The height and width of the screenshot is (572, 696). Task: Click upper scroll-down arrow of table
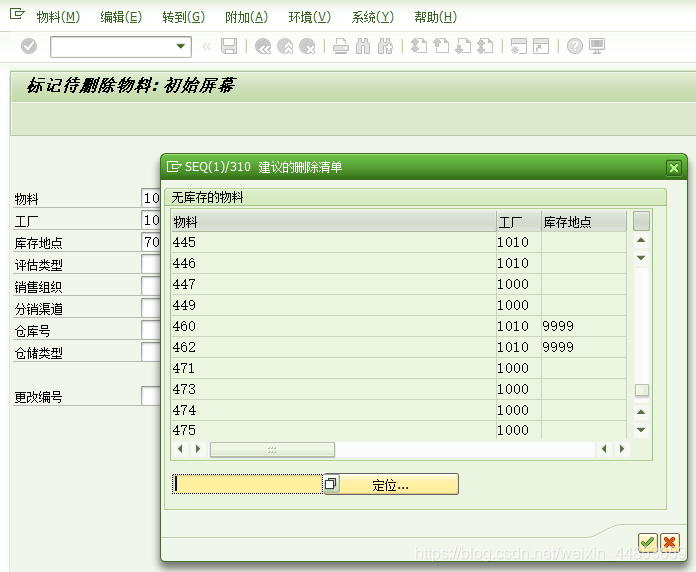pyautogui.click(x=641, y=258)
